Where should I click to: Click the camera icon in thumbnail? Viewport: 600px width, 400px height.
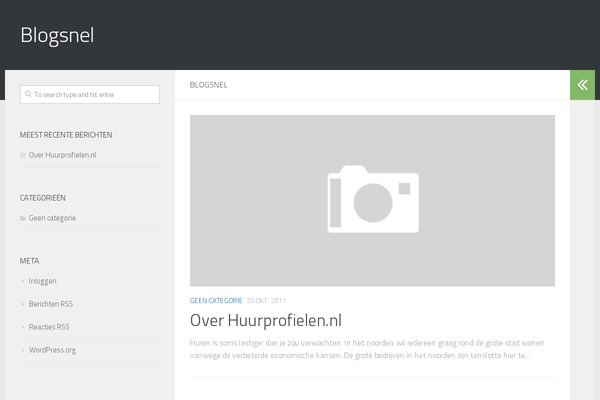click(x=373, y=199)
